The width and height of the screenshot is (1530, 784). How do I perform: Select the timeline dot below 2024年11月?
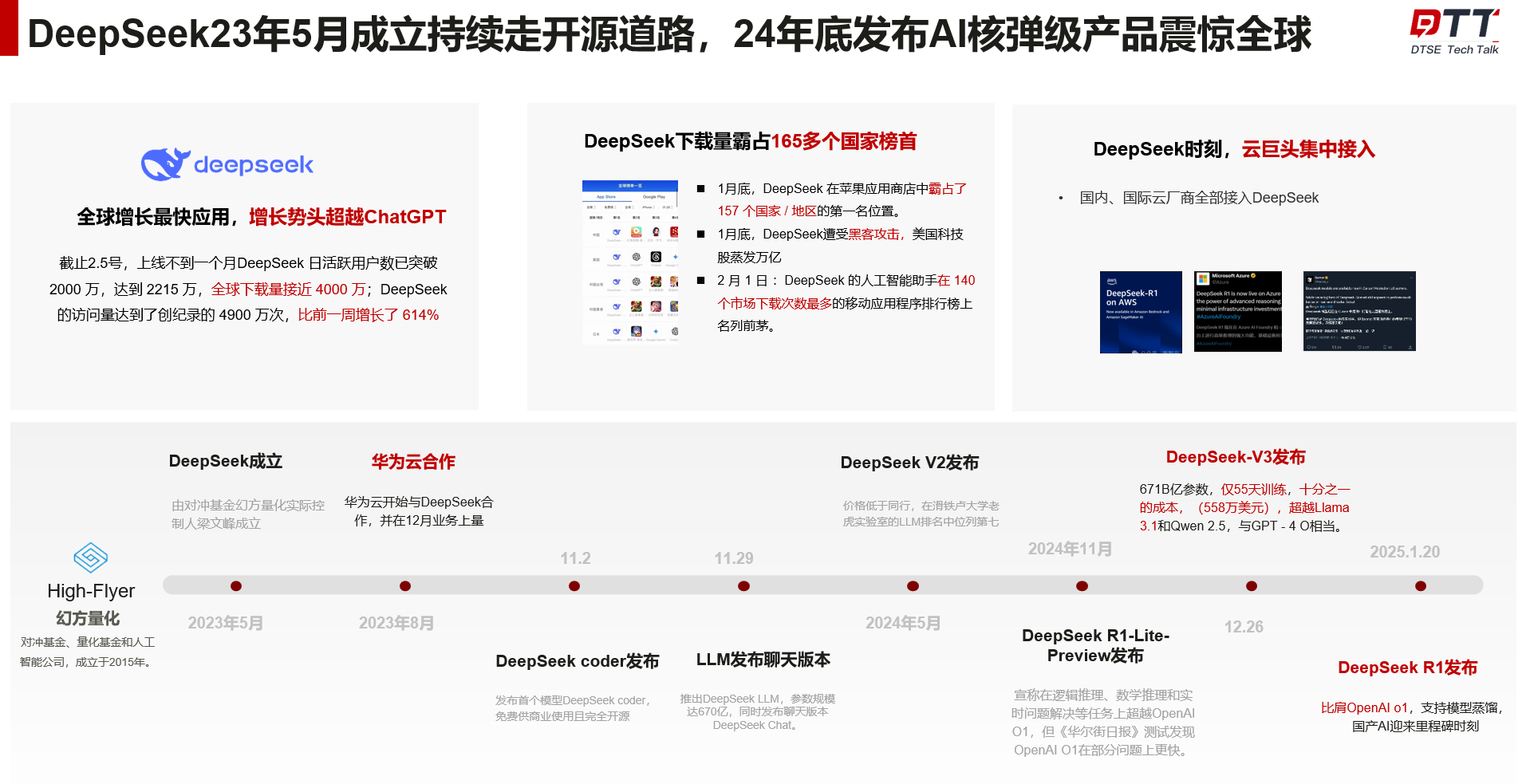pyautogui.click(x=1082, y=586)
